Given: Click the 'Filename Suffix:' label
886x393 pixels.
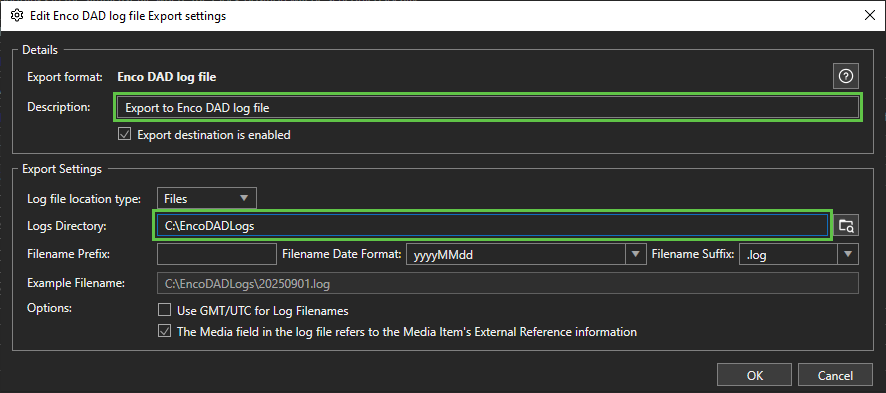Looking at the screenshot, I should click(x=693, y=254).
